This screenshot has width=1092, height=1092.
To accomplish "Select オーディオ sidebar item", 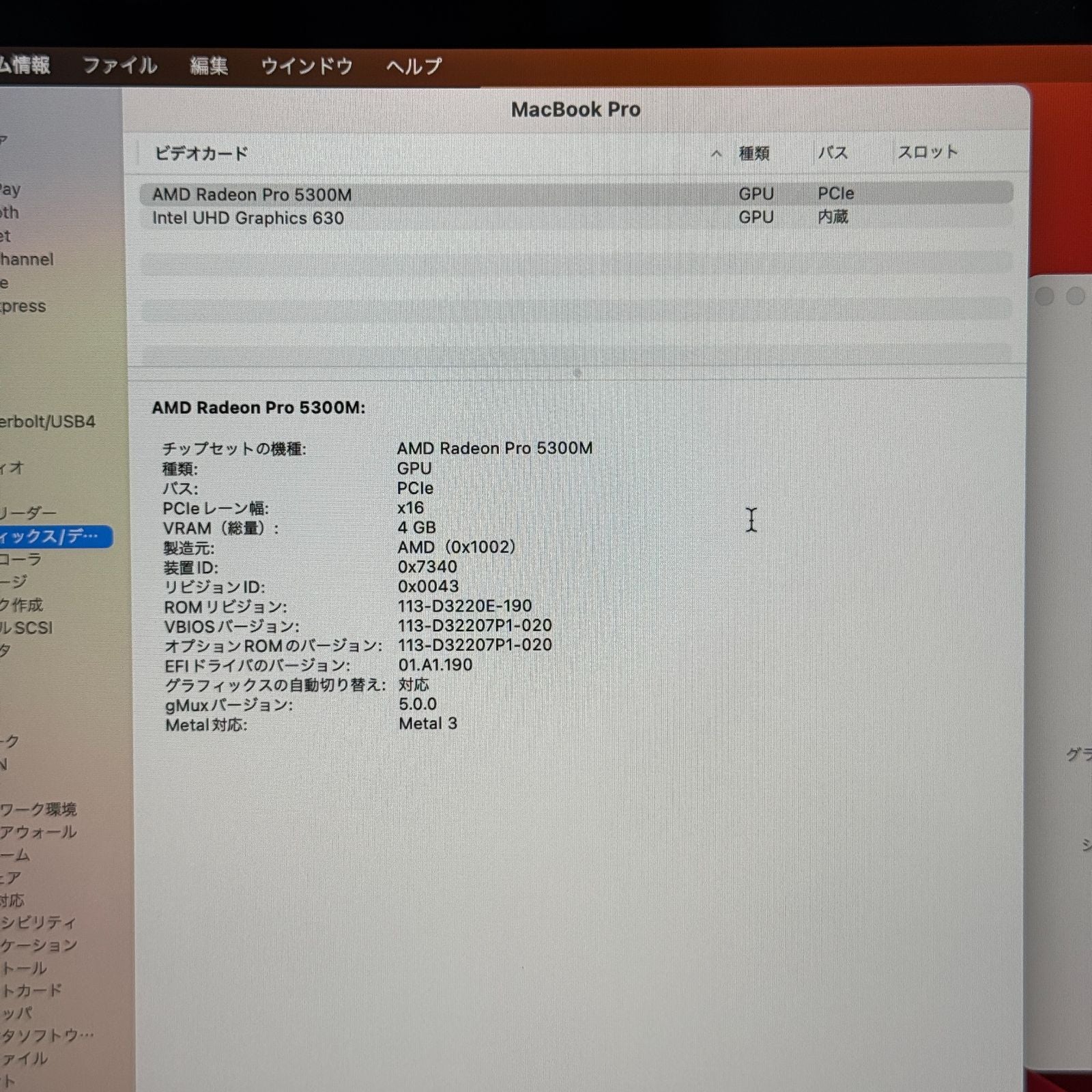I will click(x=12, y=468).
